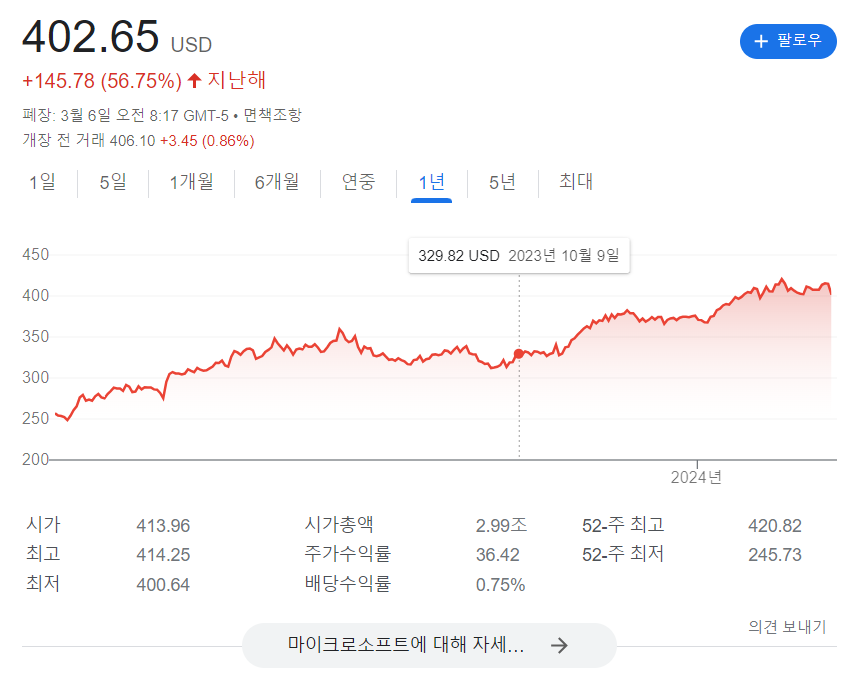The height and width of the screenshot is (673, 858).
Task: Click the 2024년 axis label
Action: [x=696, y=477]
